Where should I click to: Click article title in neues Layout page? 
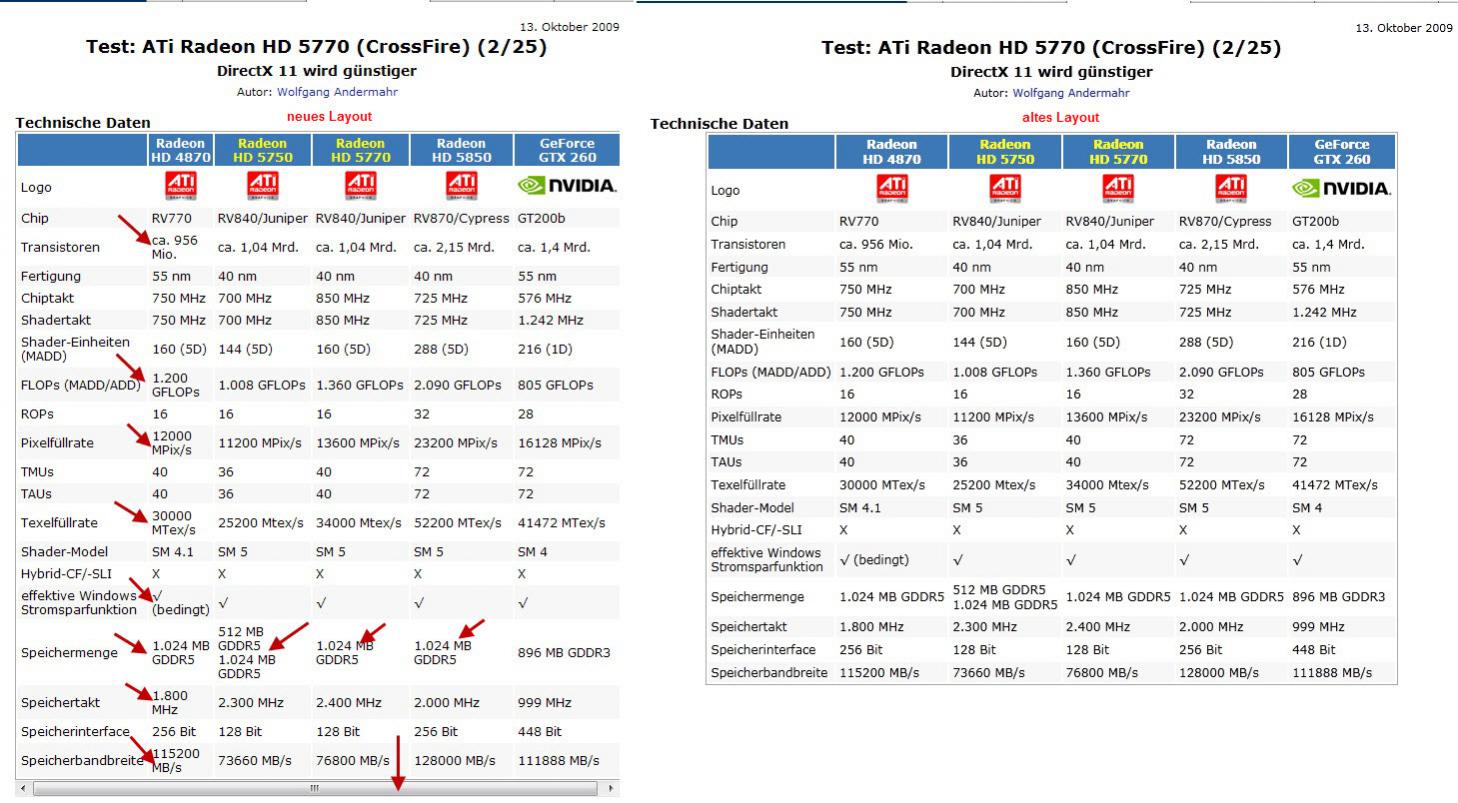(x=317, y=47)
